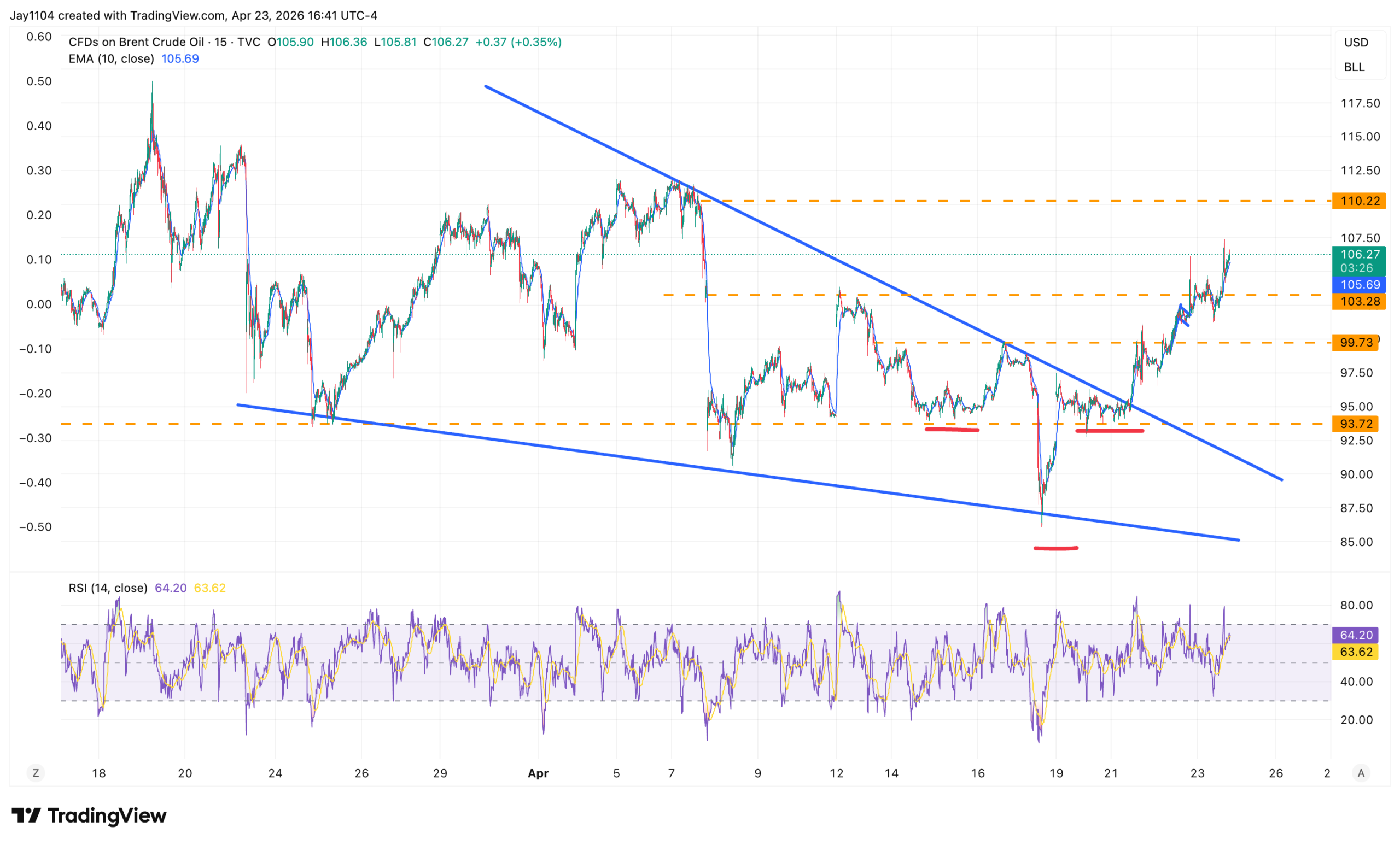Click the RSI (14, close) indicator legend
Screen dimensions: 1400x845
[x=108, y=588]
